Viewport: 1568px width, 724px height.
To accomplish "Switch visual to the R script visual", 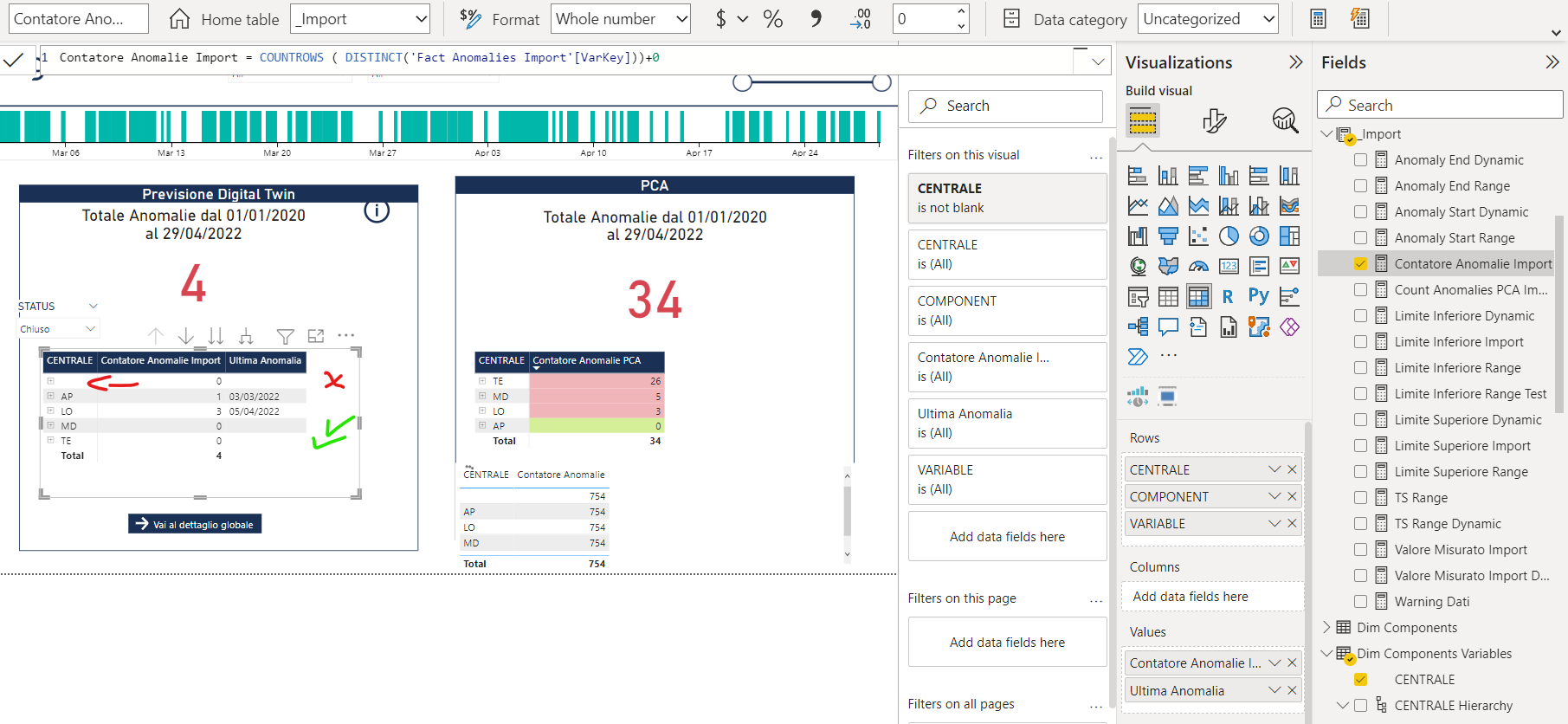I will tap(1228, 297).
